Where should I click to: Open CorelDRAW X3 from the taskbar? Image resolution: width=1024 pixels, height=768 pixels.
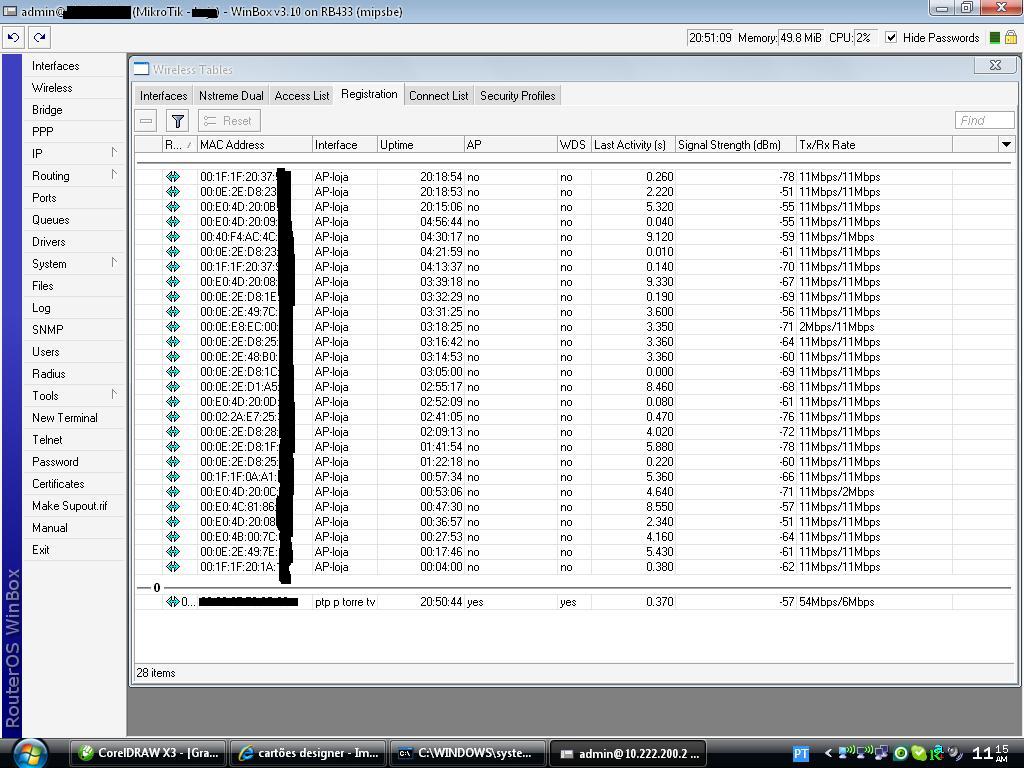pos(148,753)
